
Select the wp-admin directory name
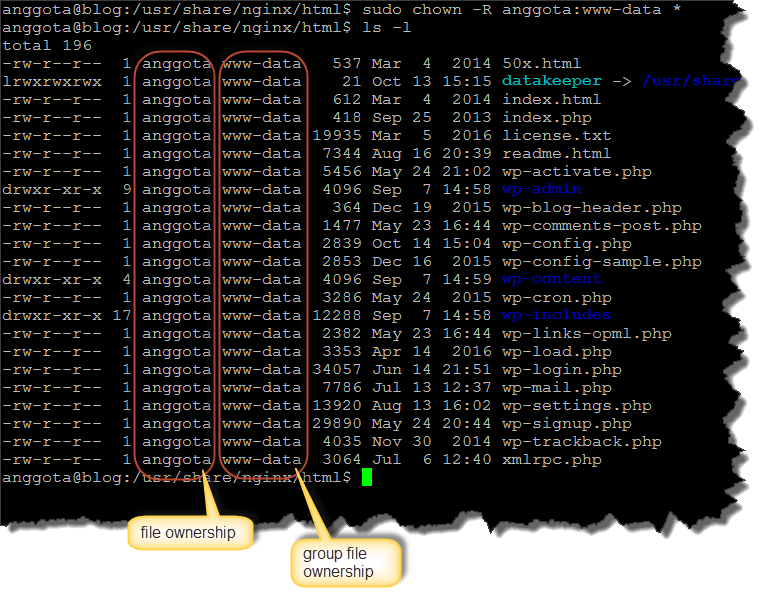click(542, 189)
